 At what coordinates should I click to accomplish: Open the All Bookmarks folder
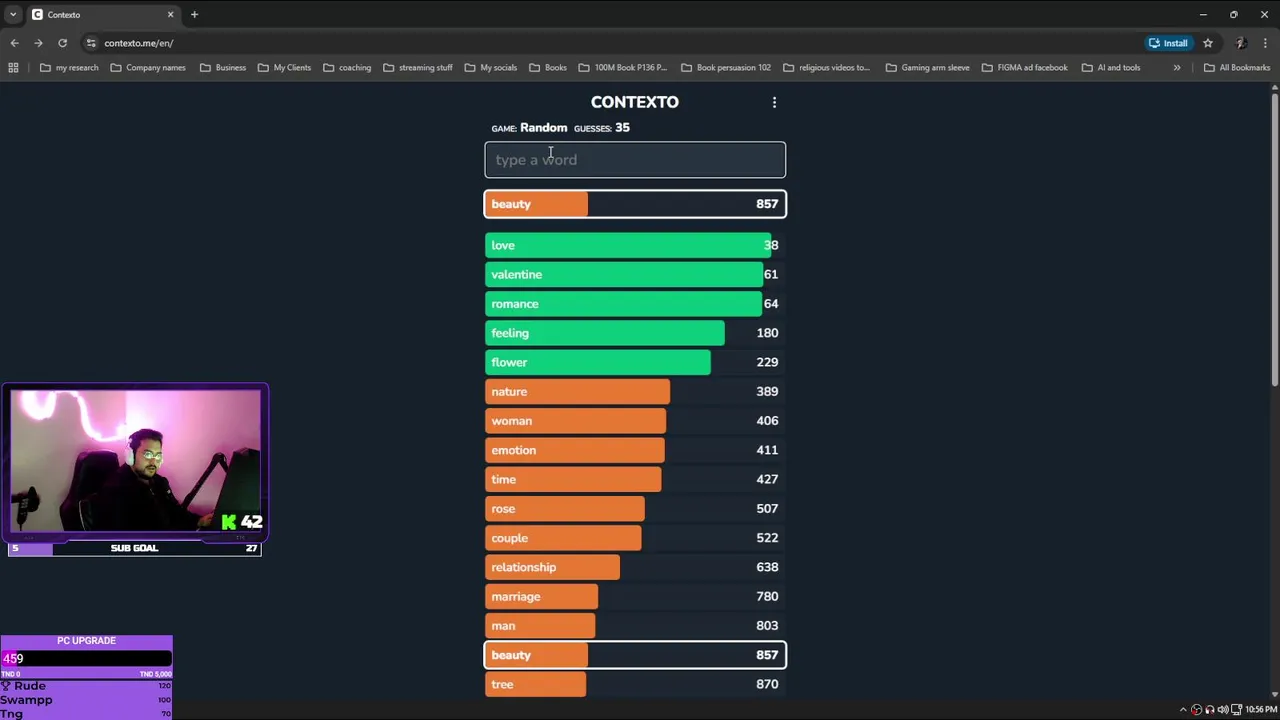coord(1237,68)
